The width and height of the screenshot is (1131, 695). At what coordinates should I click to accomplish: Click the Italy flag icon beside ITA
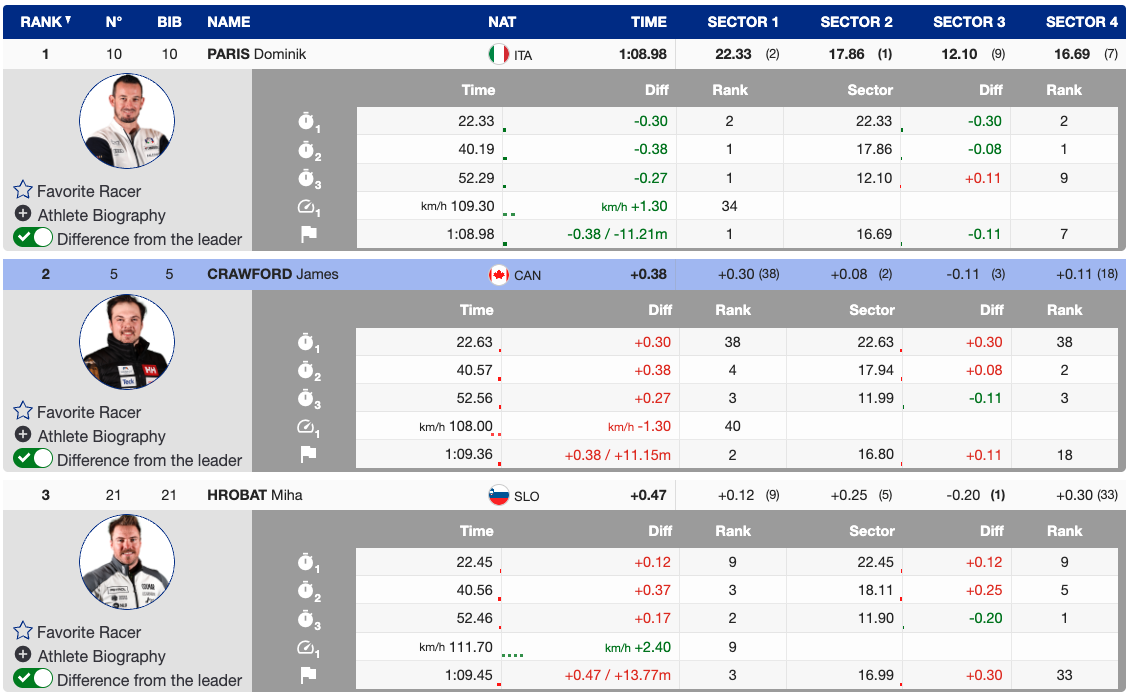tap(498, 54)
